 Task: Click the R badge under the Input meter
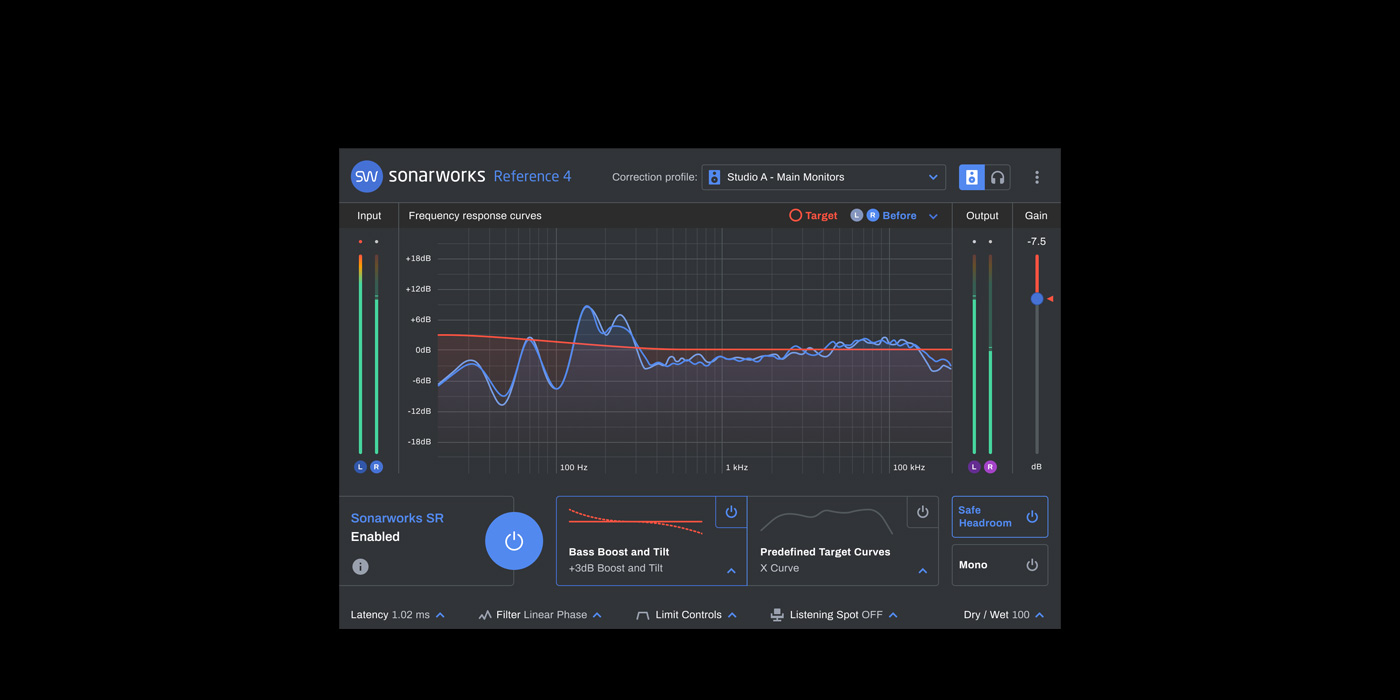(377, 467)
